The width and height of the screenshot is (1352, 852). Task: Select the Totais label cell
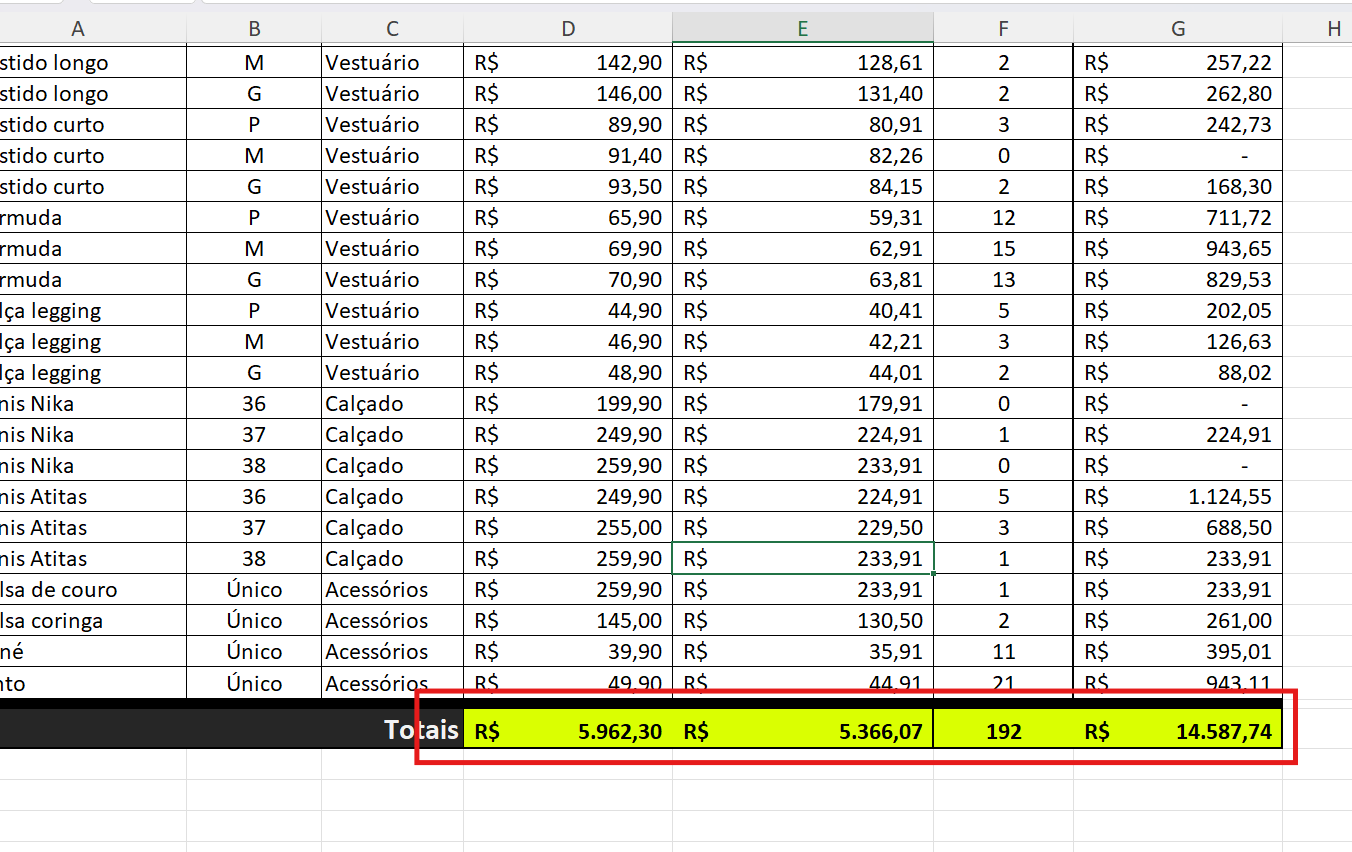pyautogui.click(x=232, y=730)
